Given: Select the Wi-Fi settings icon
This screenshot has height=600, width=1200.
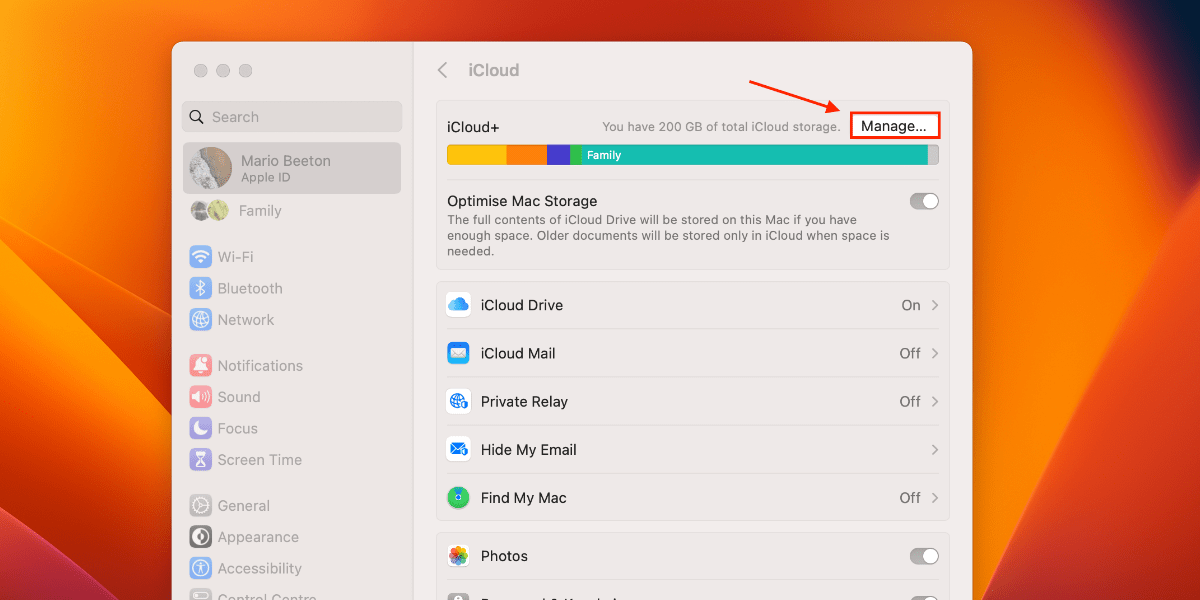Looking at the screenshot, I should tap(201, 256).
